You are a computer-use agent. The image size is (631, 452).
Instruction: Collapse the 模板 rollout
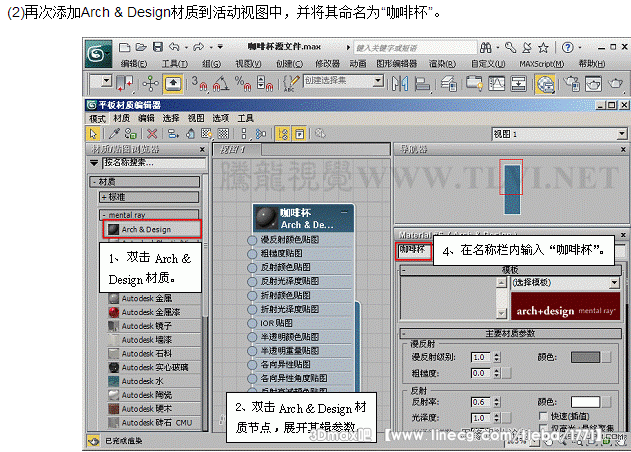pyautogui.click(x=510, y=270)
